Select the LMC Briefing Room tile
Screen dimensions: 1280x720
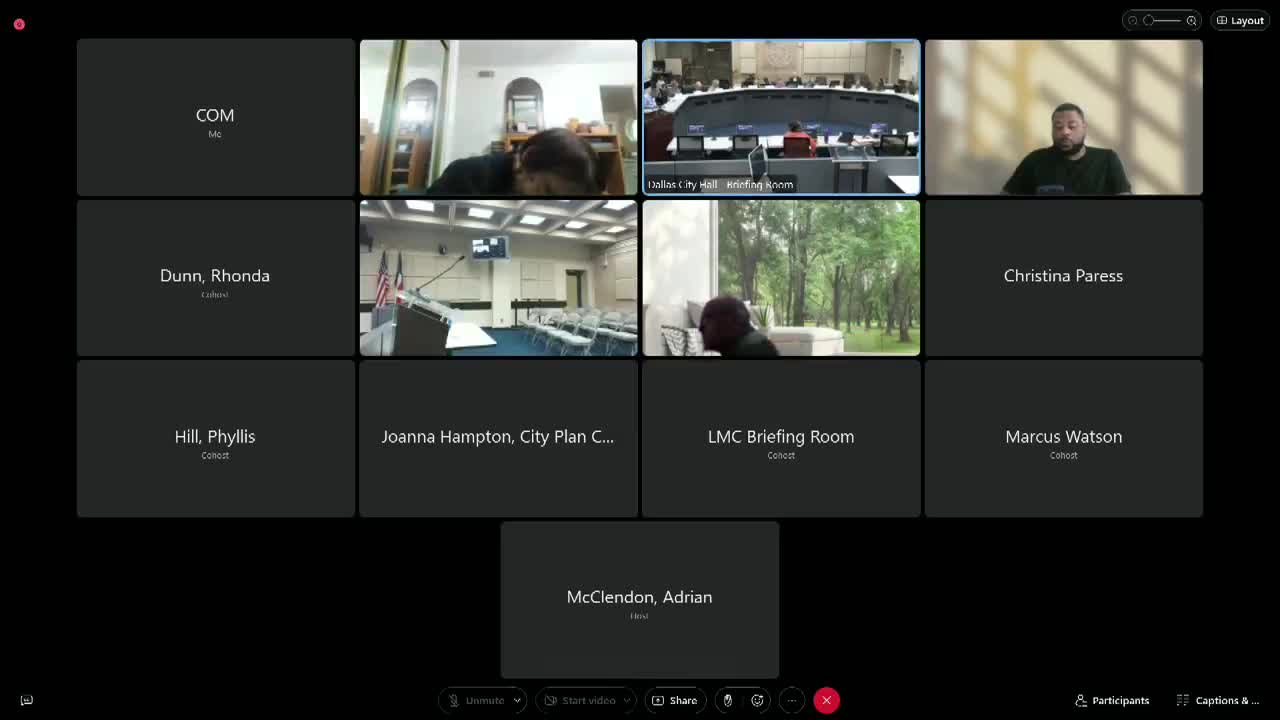point(781,438)
